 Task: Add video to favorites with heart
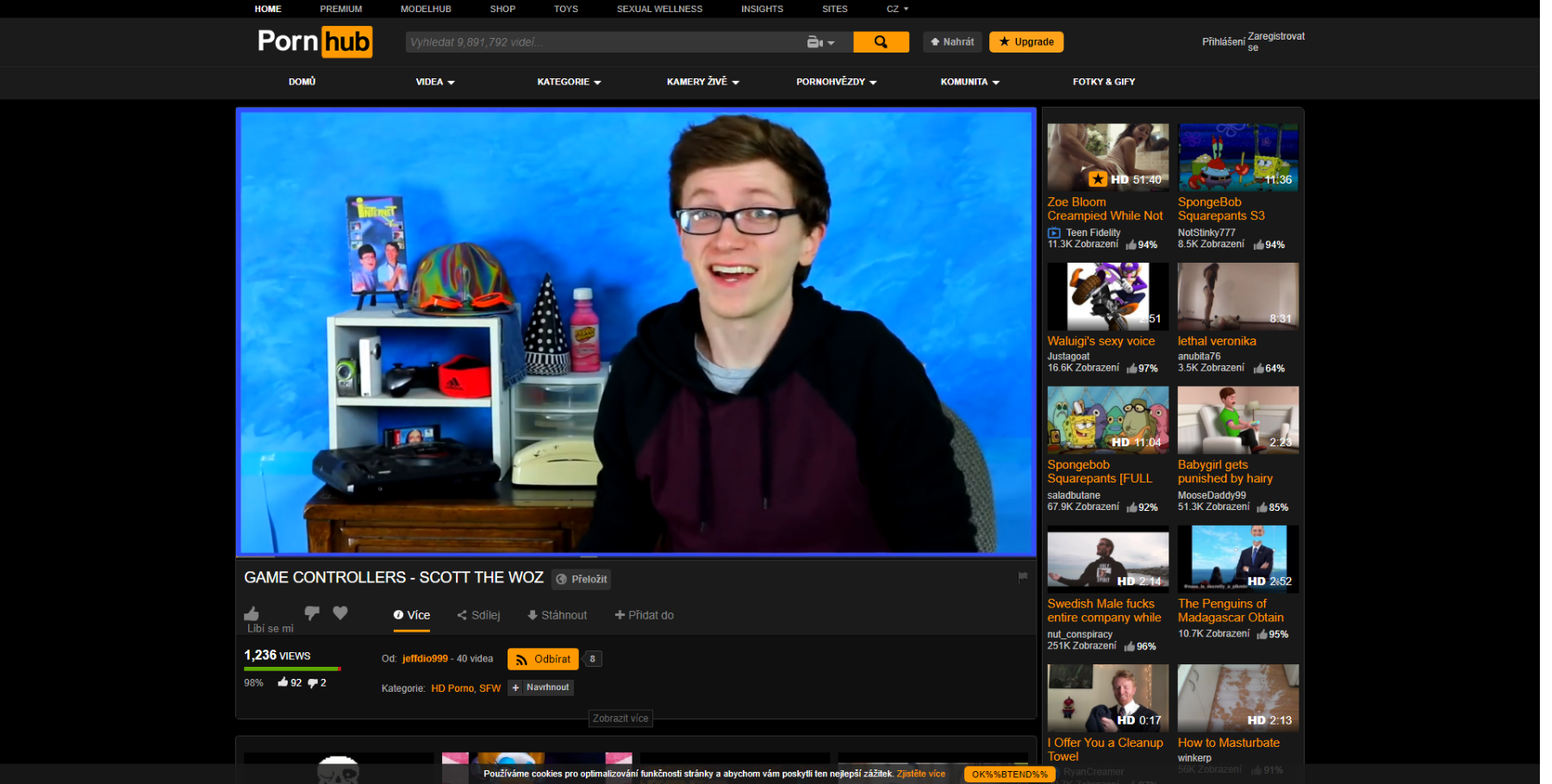340,613
